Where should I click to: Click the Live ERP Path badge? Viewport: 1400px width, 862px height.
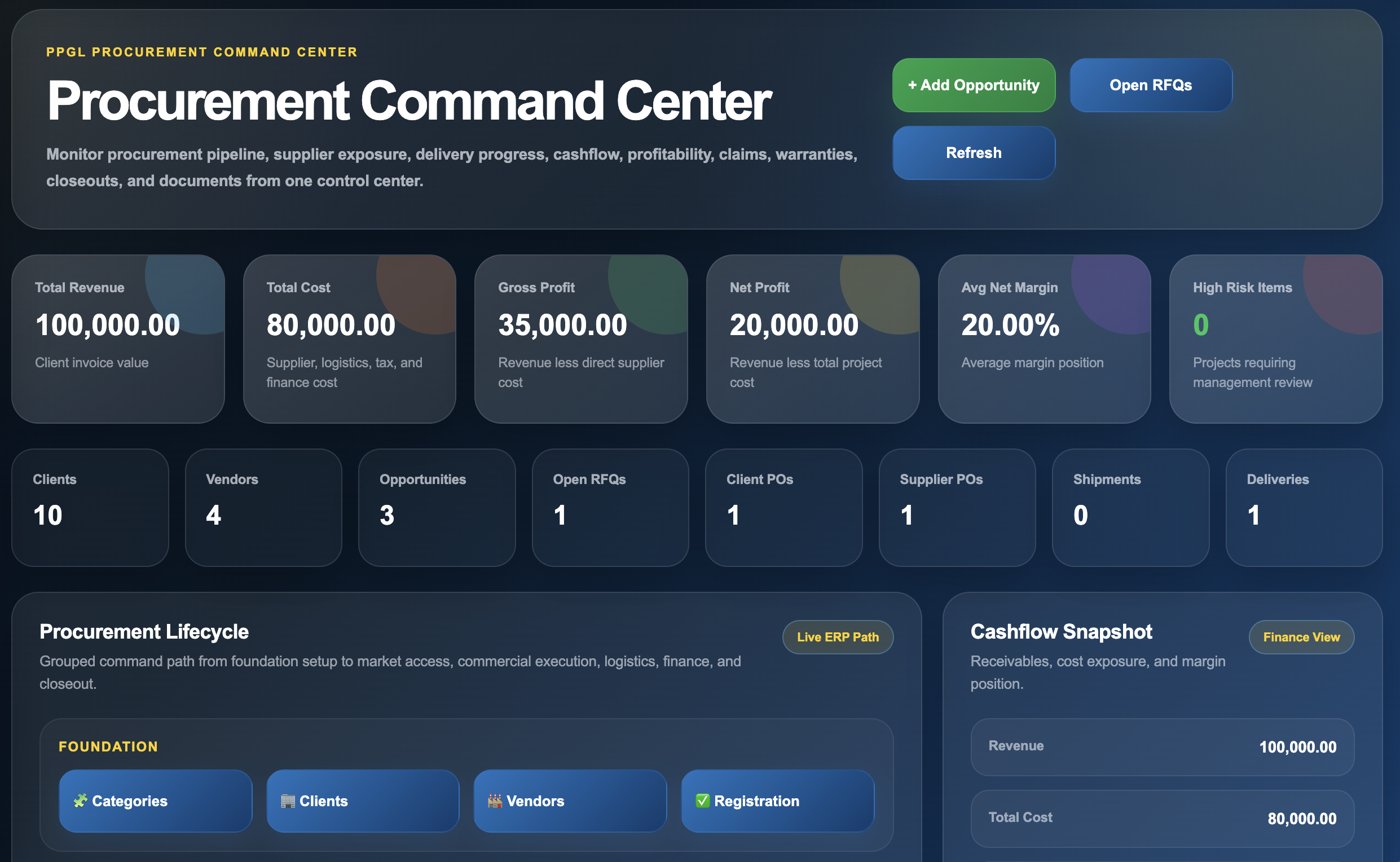[838, 637]
